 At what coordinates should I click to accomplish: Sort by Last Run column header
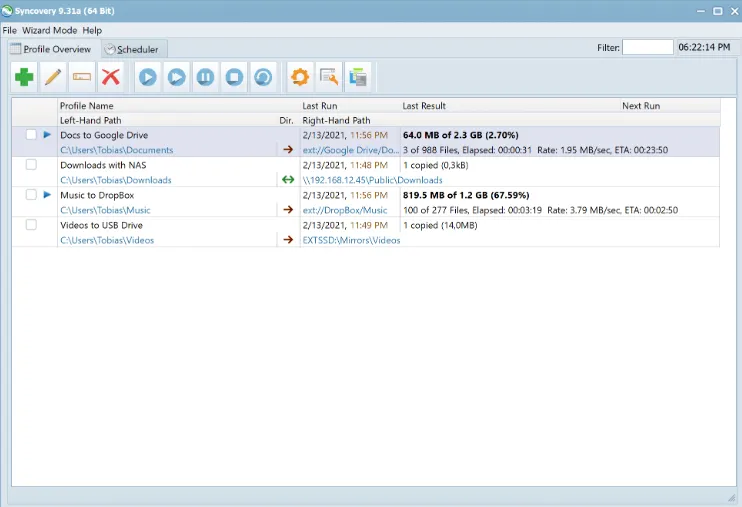click(x=319, y=106)
